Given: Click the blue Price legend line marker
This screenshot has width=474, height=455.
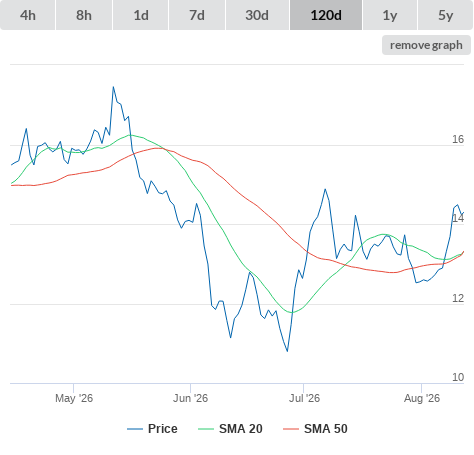Looking at the screenshot, I should pyautogui.click(x=135, y=429).
